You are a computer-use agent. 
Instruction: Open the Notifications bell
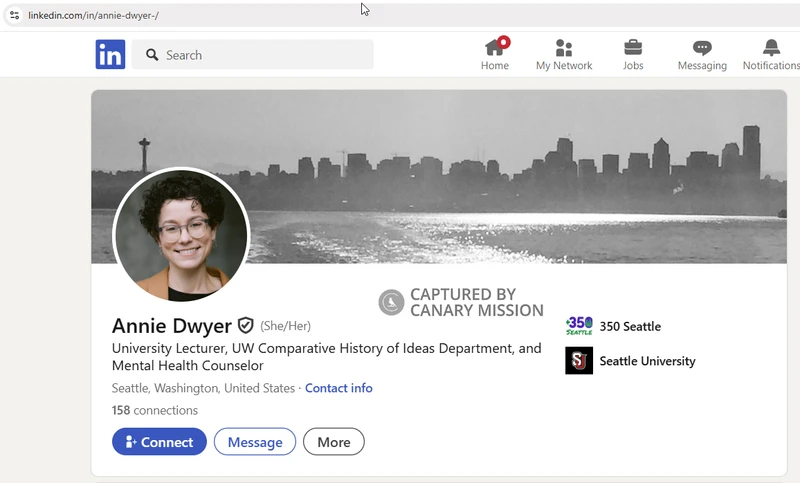click(771, 55)
